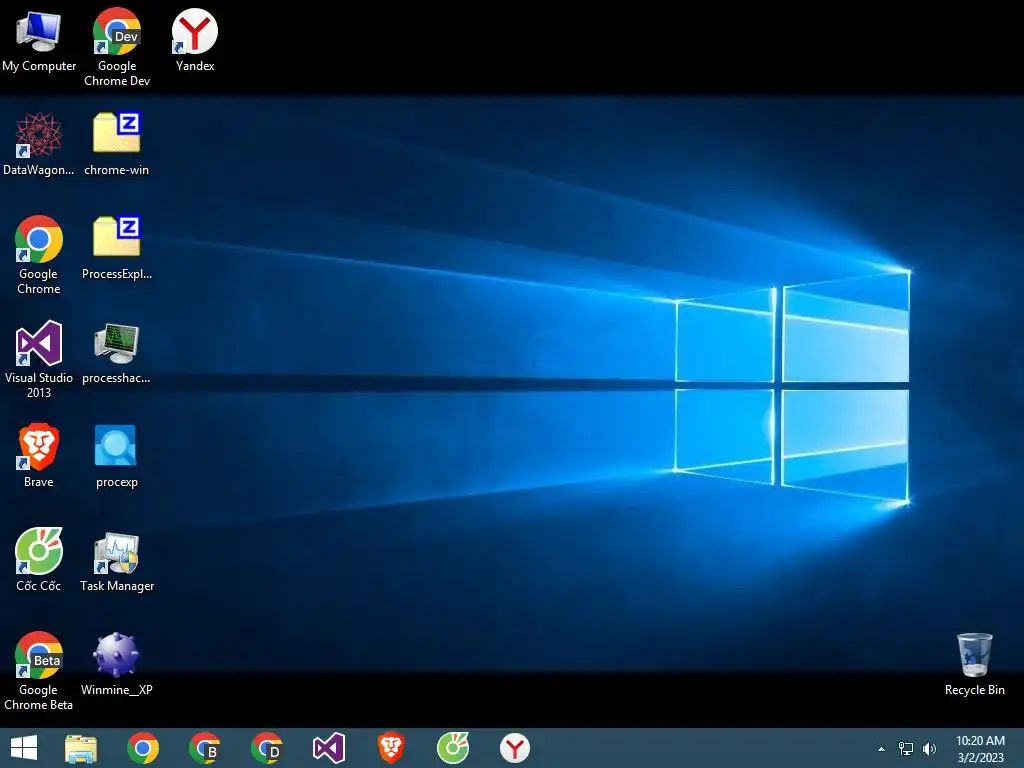
Task: Open File Explorer from the taskbar
Action: (x=81, y=748)
